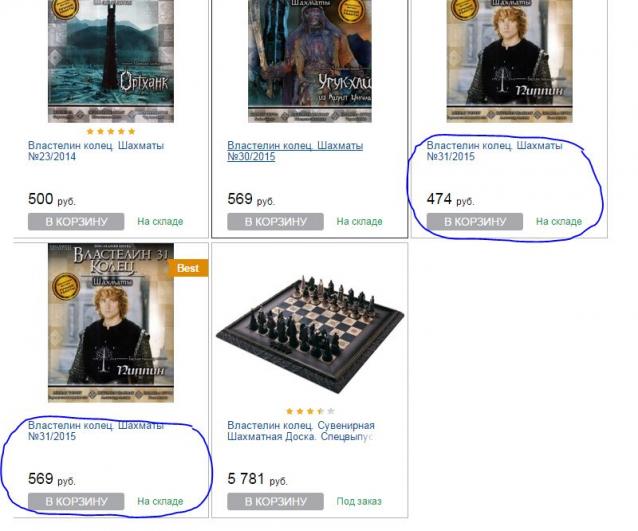Image resolution: width=638 pixels, height=531 pixels.
Task: Click the Под заказ availability label
Action: pos(359,501)
